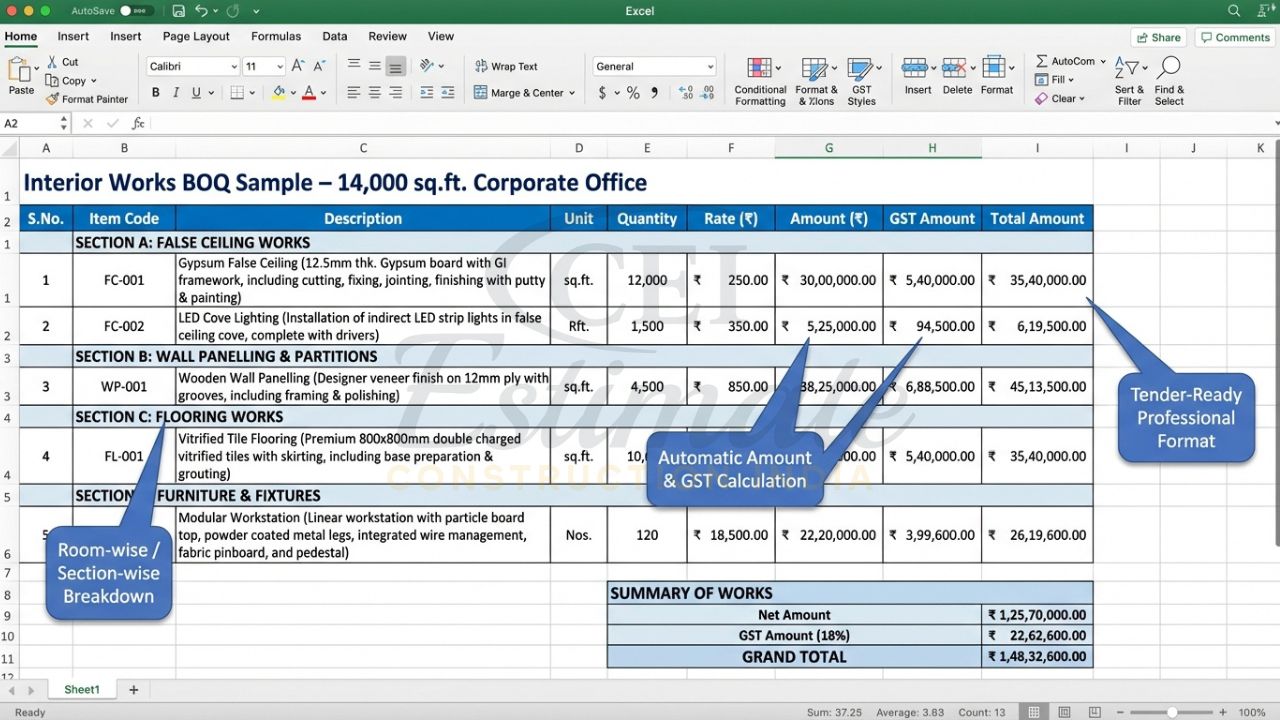The width and height of the screenshot is (1280, 720).
Task: Open the Review ribbon tab
Action: pyautogui.click(x=387, y=36)
